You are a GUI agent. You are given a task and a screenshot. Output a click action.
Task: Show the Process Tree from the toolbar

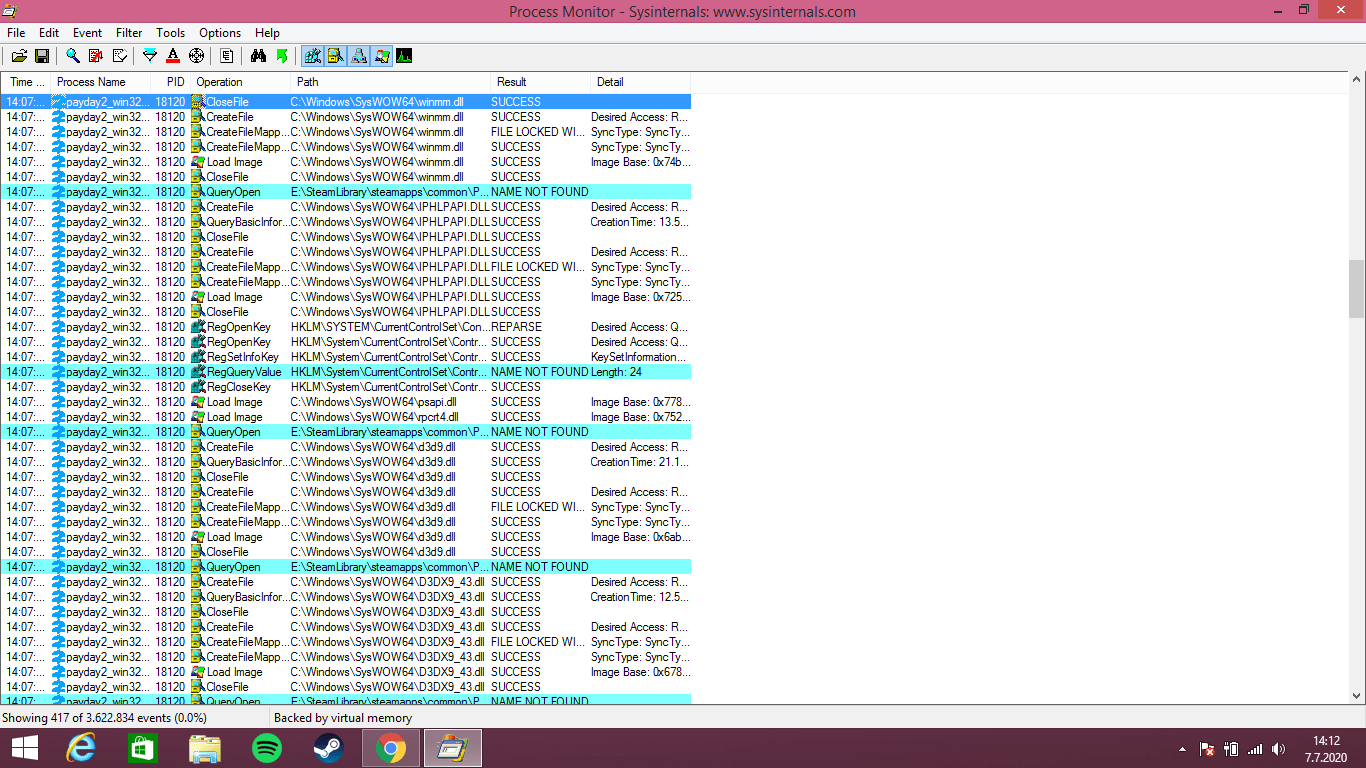pos(227,56)
